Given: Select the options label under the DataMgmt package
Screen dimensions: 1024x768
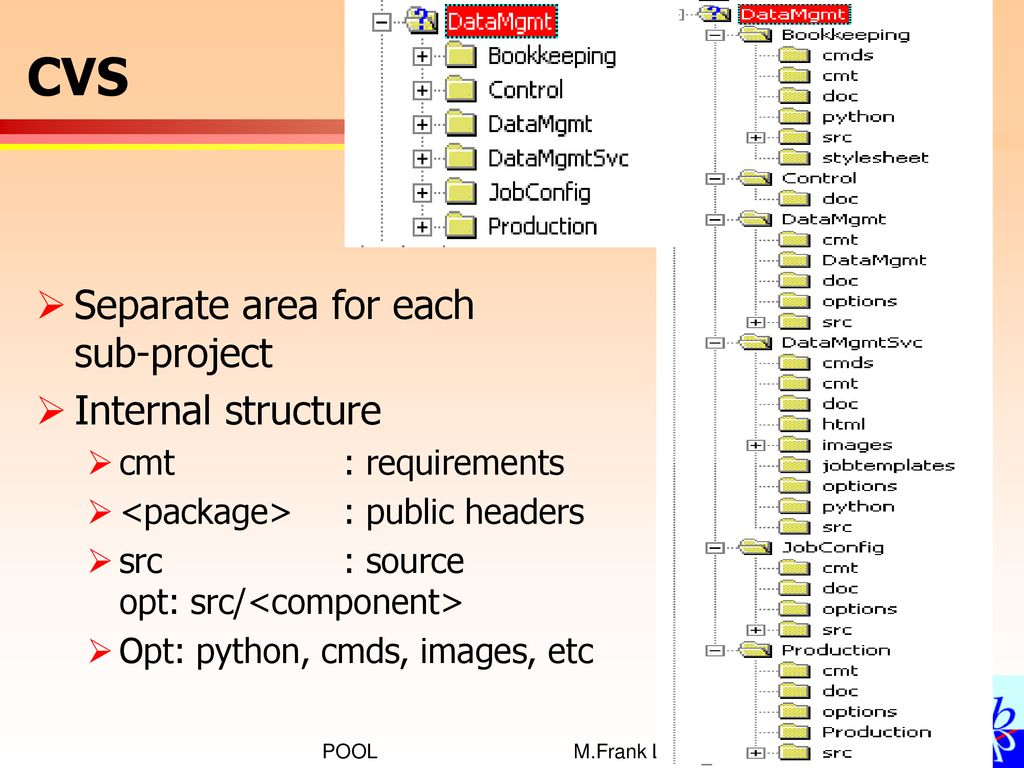Looking at the screenshot, I should tap(859, 301).
